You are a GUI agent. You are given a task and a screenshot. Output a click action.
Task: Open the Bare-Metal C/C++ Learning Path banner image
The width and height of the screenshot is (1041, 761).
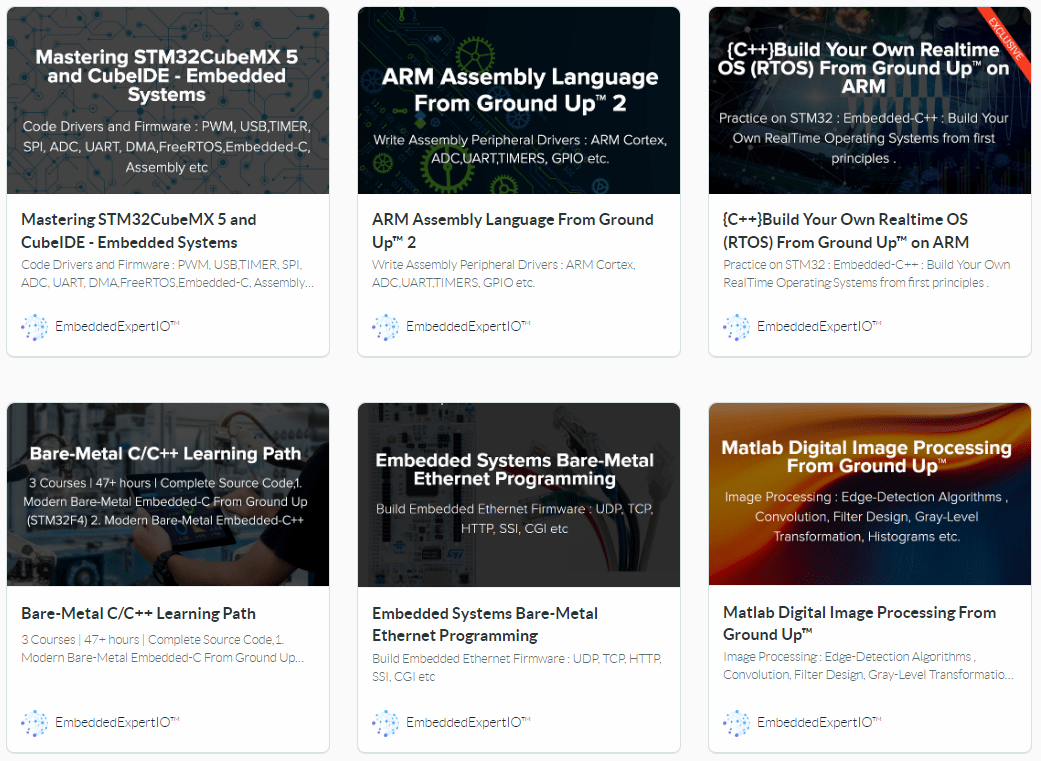[x=168, y=495]
